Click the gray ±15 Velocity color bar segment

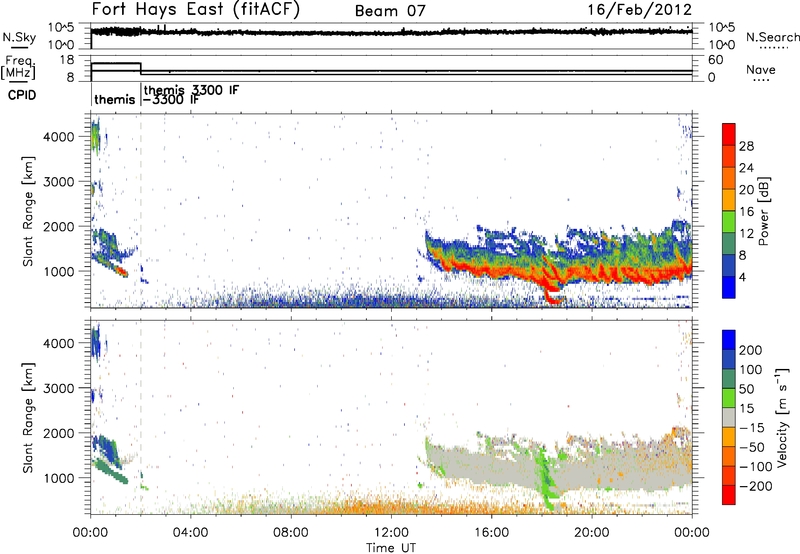click(x=729, y=417)
